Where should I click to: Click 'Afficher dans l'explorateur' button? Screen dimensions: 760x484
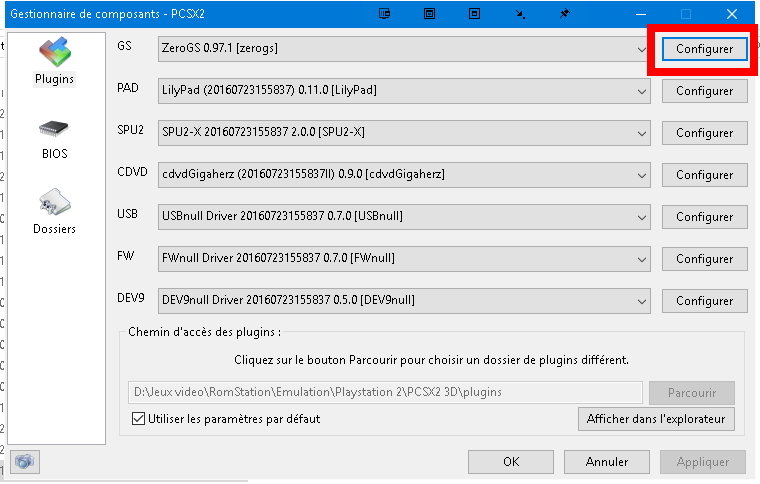tap(656, 419)
